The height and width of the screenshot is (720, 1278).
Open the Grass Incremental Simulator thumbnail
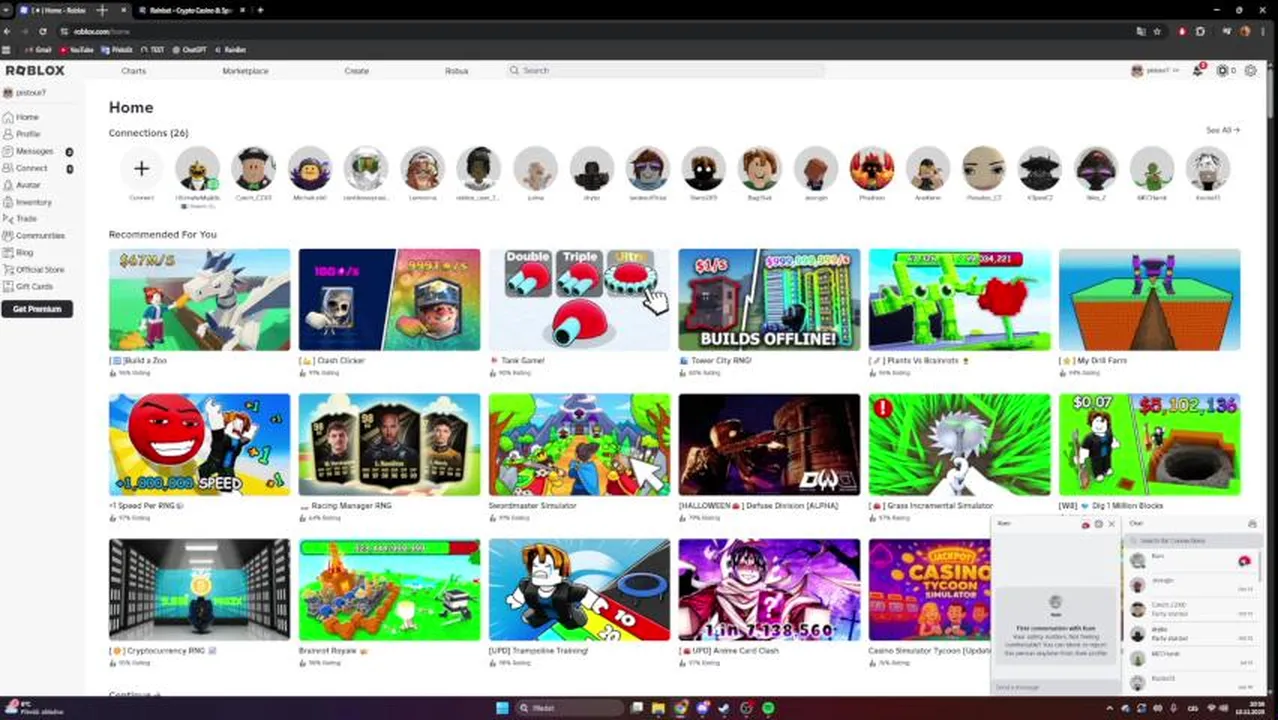click(x=959, y=445)
